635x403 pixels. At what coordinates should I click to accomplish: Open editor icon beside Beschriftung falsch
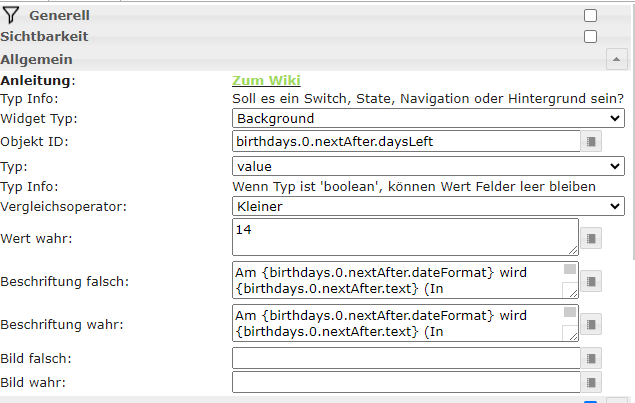(x=592, y=282)
